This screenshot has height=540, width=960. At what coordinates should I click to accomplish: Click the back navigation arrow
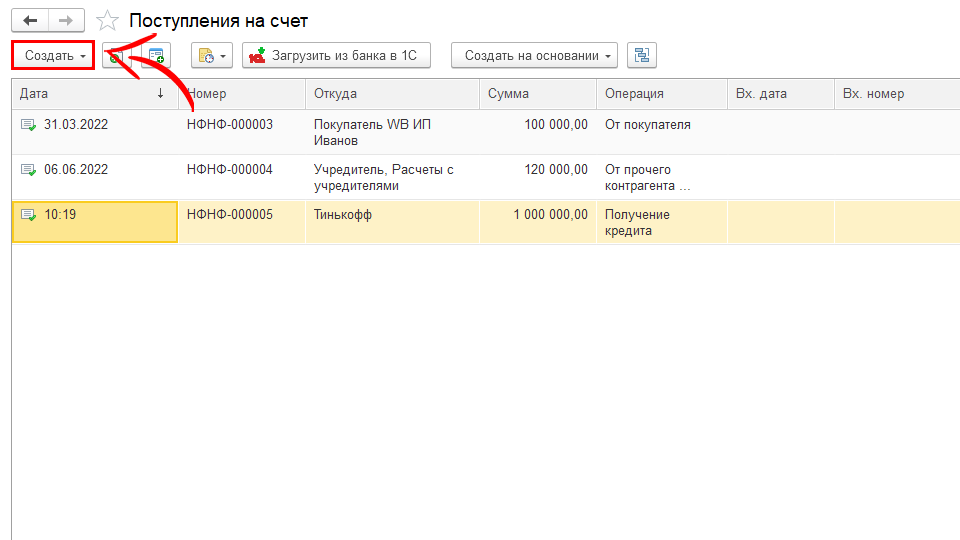(x=30, y=20)
